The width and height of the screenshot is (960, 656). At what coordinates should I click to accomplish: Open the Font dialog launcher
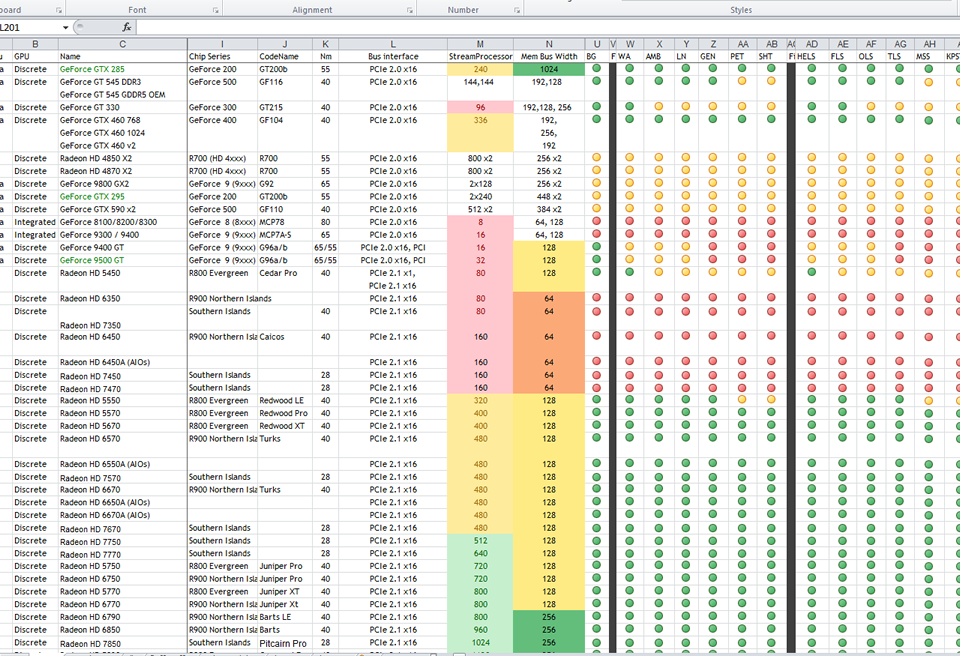click(x=216, y=10)
